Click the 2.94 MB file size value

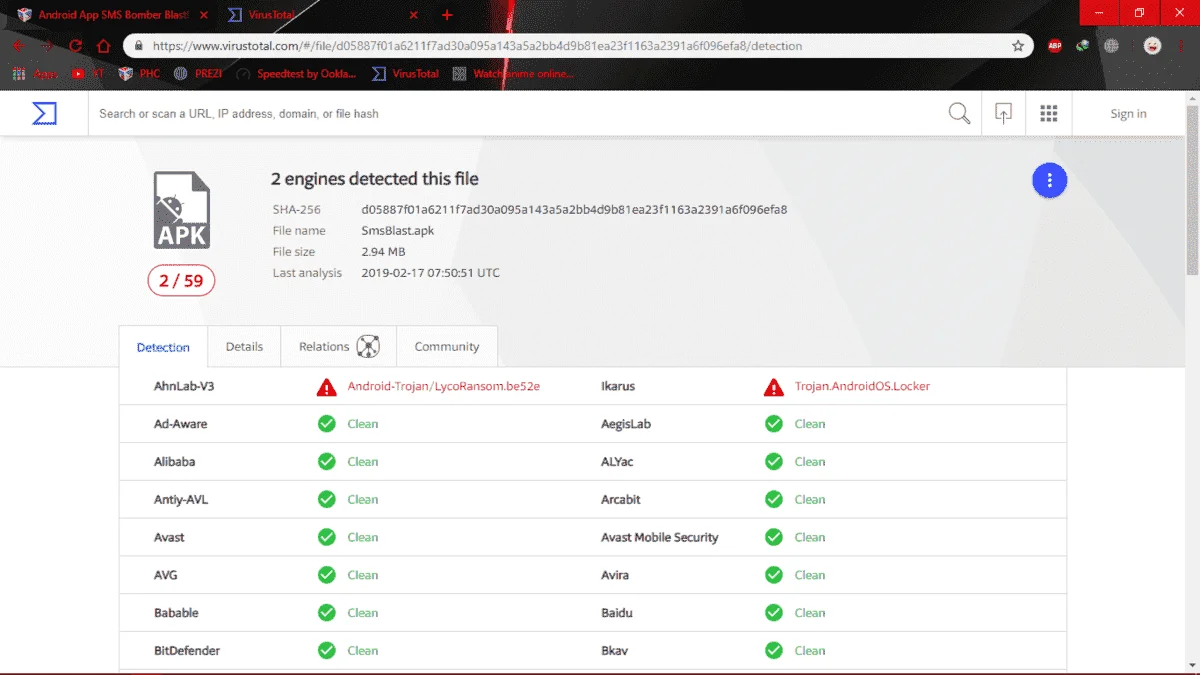[383, 252]
